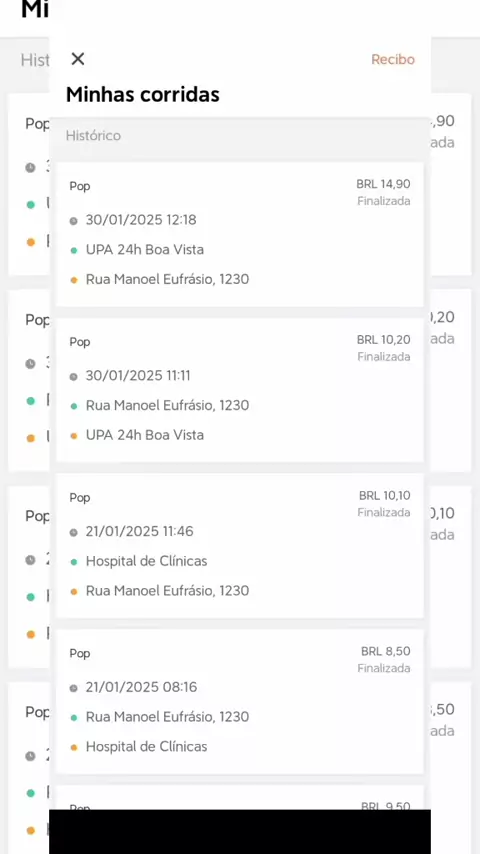Click the Minhas corridas title
Image resolution: width=480 pixels, height=854 pixels.
point(143,95)
